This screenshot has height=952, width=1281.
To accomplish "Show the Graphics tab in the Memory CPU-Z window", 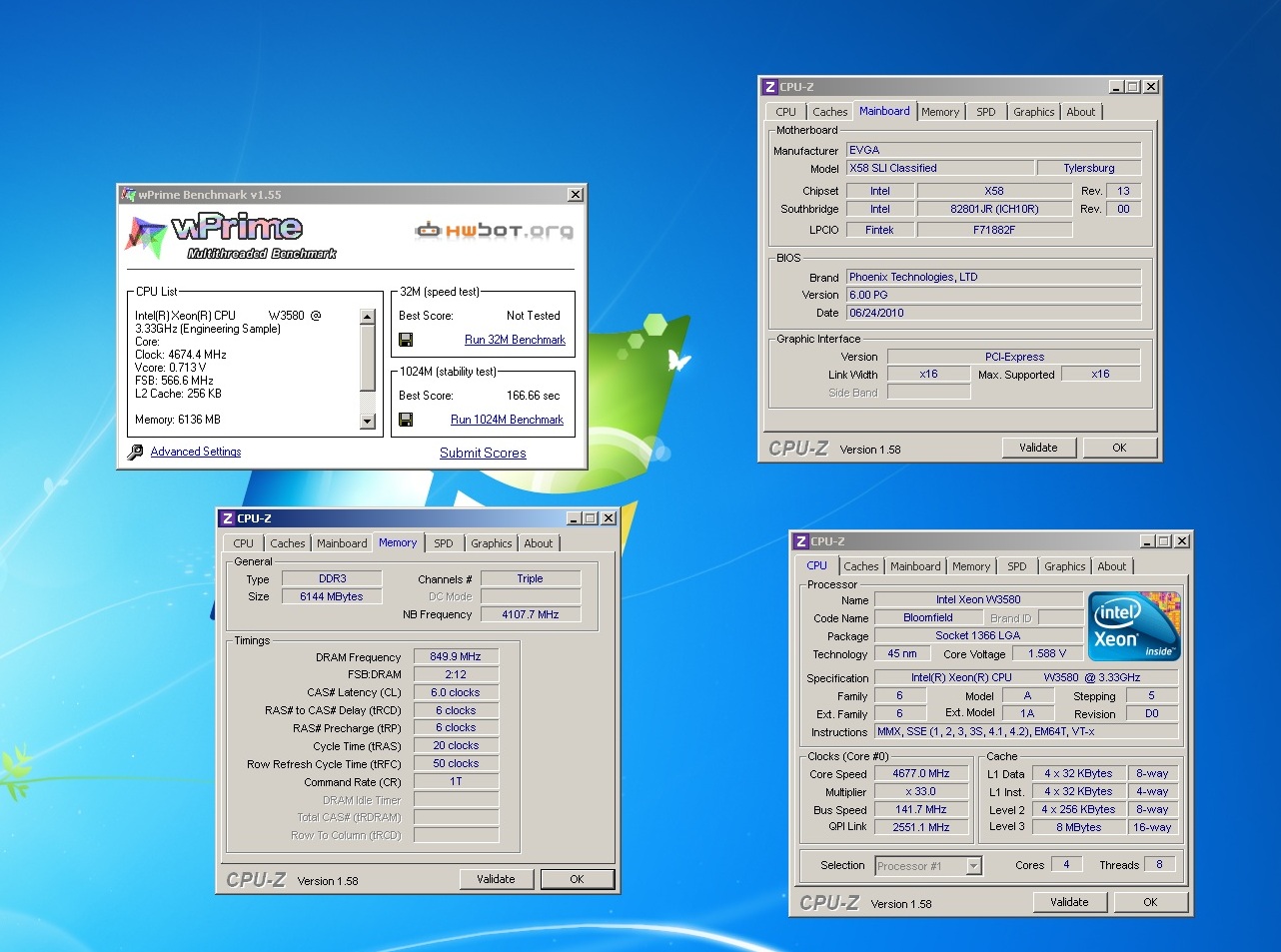I will 491,543.
